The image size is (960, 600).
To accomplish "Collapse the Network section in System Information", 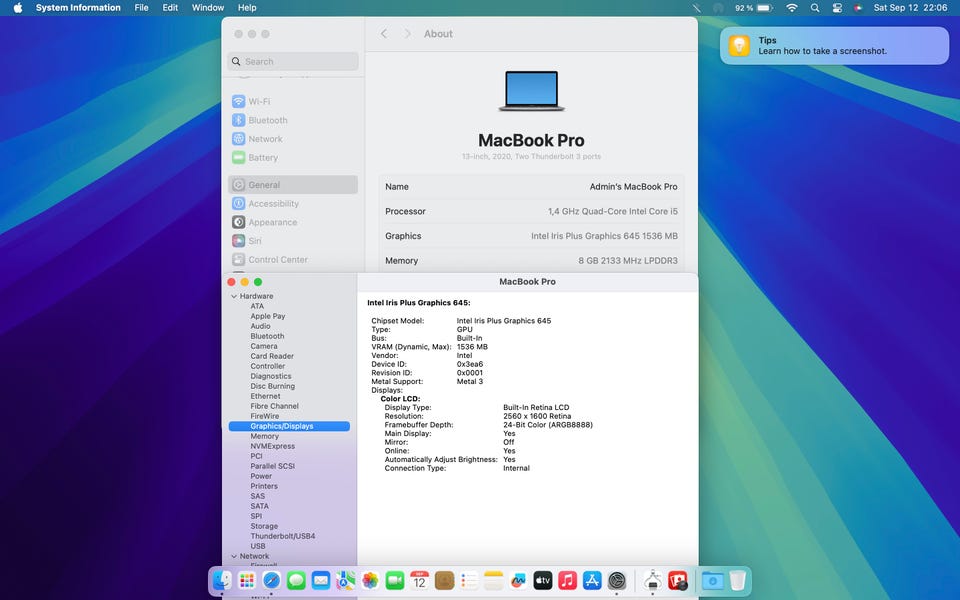I will click(x=234, y=557).
